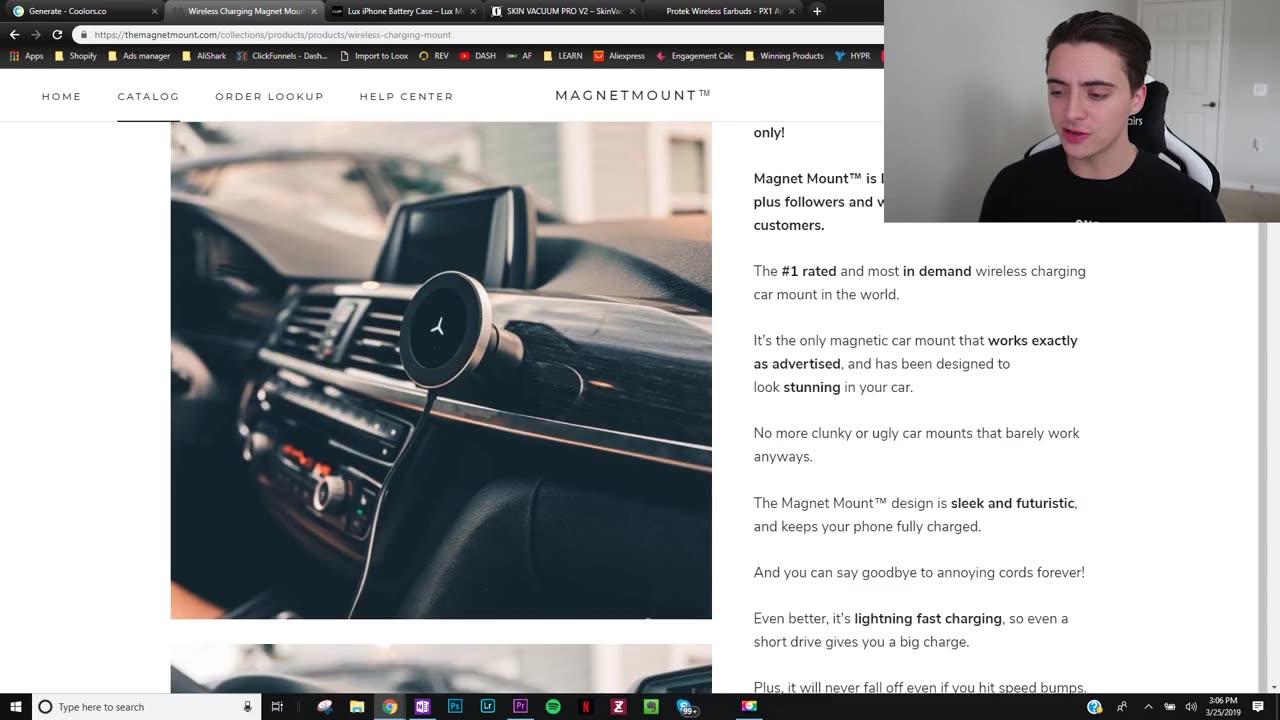The image size is (1280, 720).
Task: Open the Ads manager bookmark folder
Action: (x=139, y=56)
